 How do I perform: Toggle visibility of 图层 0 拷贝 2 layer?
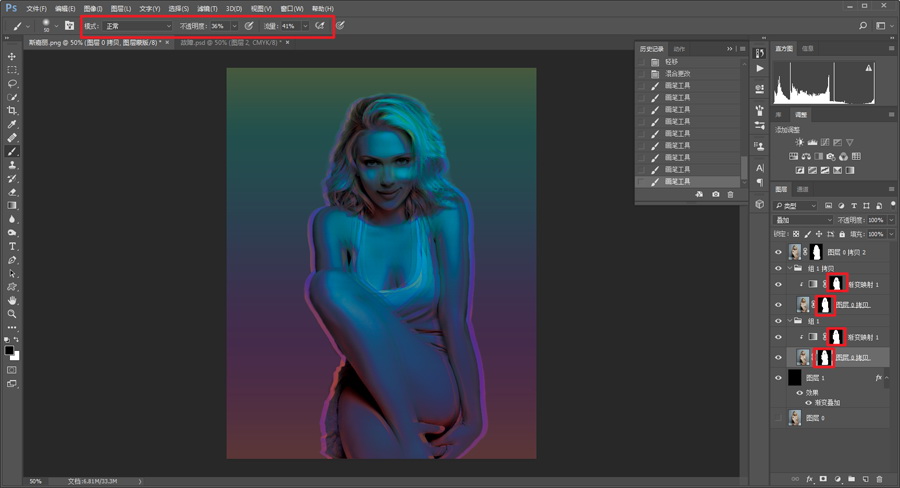778,252
